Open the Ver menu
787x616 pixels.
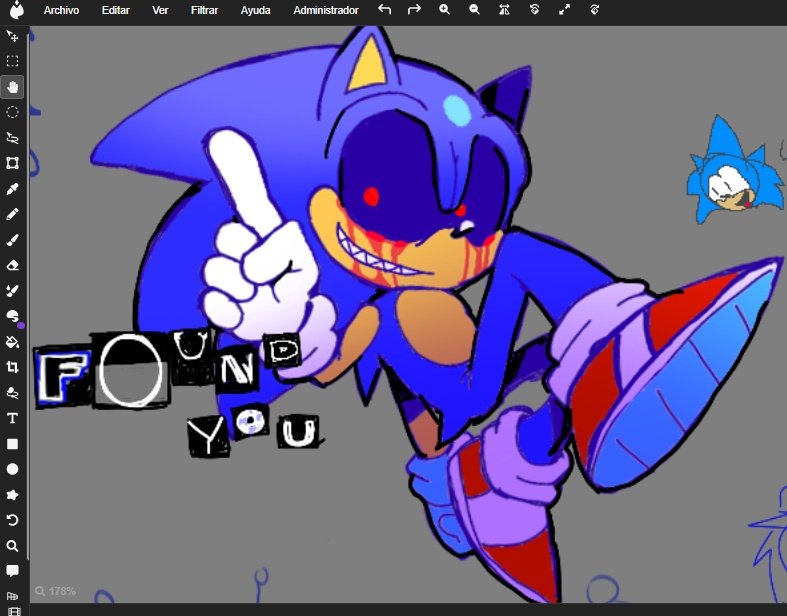pyautogui.click(x=160, y=10)
